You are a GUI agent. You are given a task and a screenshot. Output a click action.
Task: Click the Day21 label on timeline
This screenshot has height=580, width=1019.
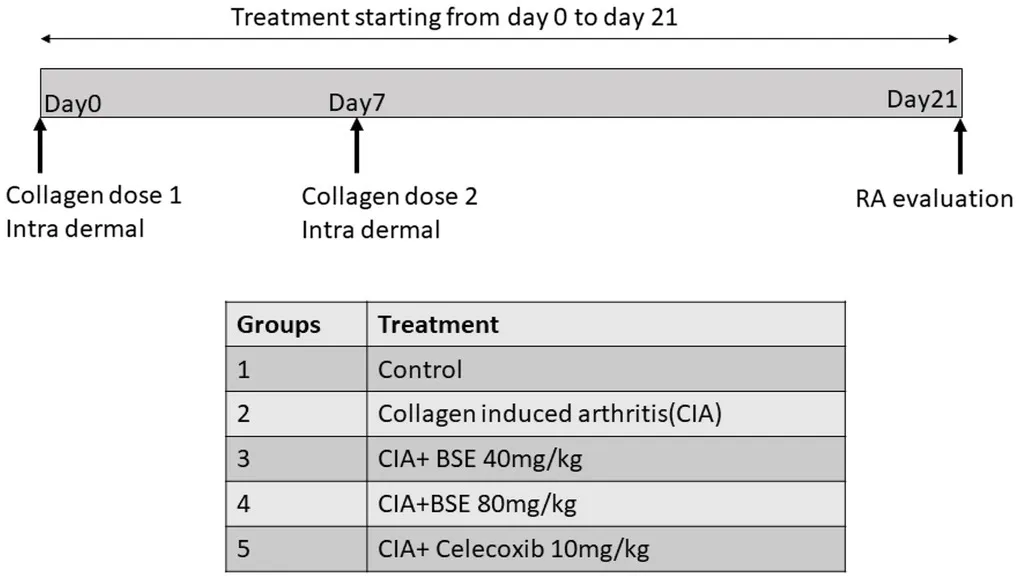click(922, 99)
